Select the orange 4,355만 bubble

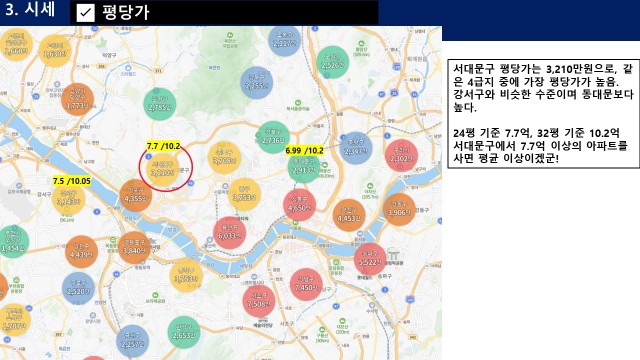pyautogui.click(x=136, y=196)
